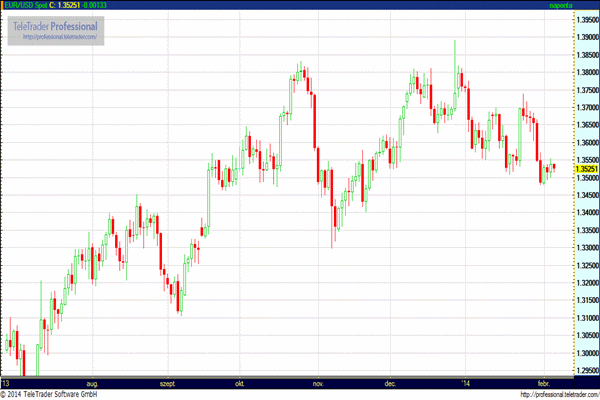Select the naponta interval label

(x=561, y=5)
